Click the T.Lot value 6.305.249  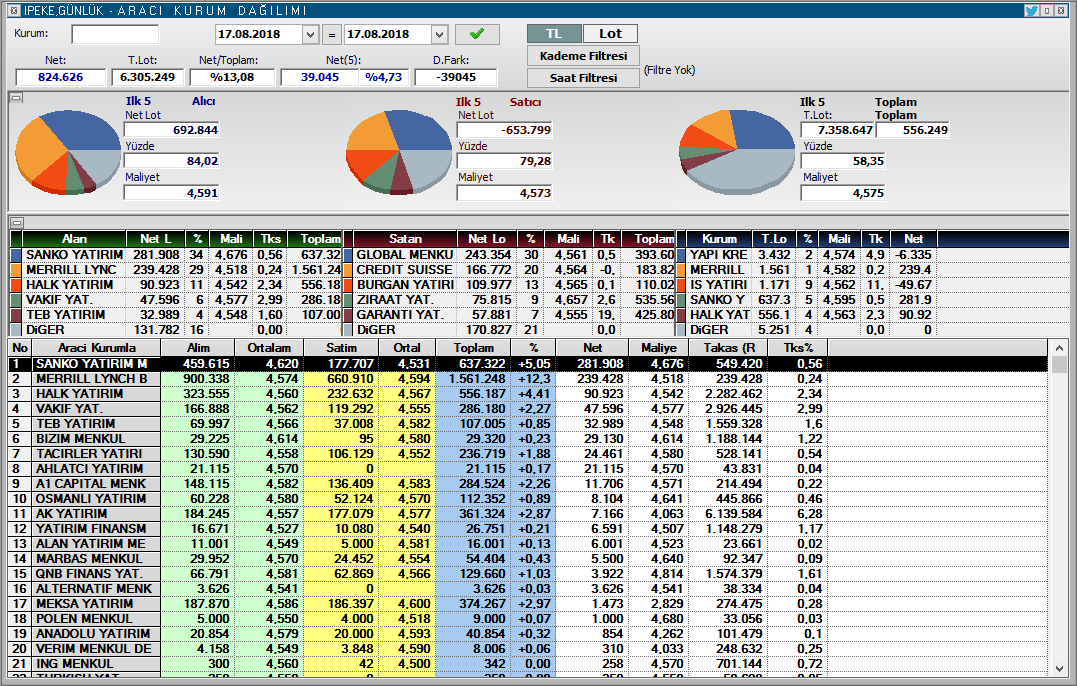pyautogui.click(x=148, y=77)
